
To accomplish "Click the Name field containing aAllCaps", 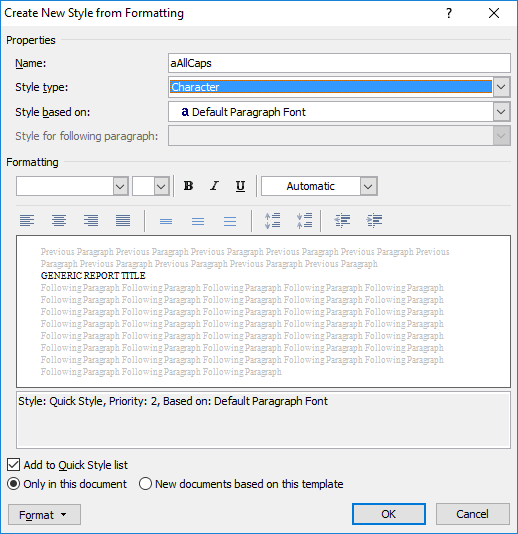I will pyautogui.click(x=339, y=63).
